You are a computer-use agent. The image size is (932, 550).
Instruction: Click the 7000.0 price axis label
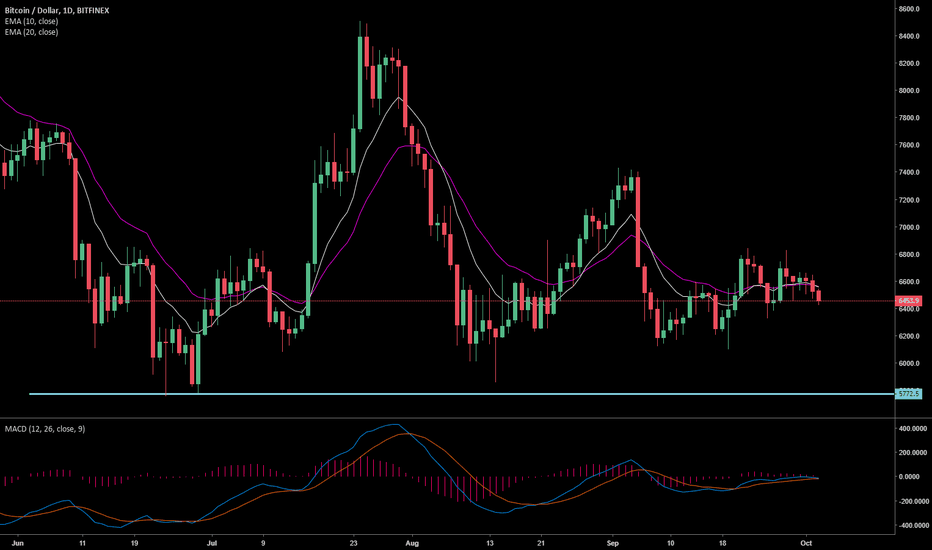click(x=909, y=228)
